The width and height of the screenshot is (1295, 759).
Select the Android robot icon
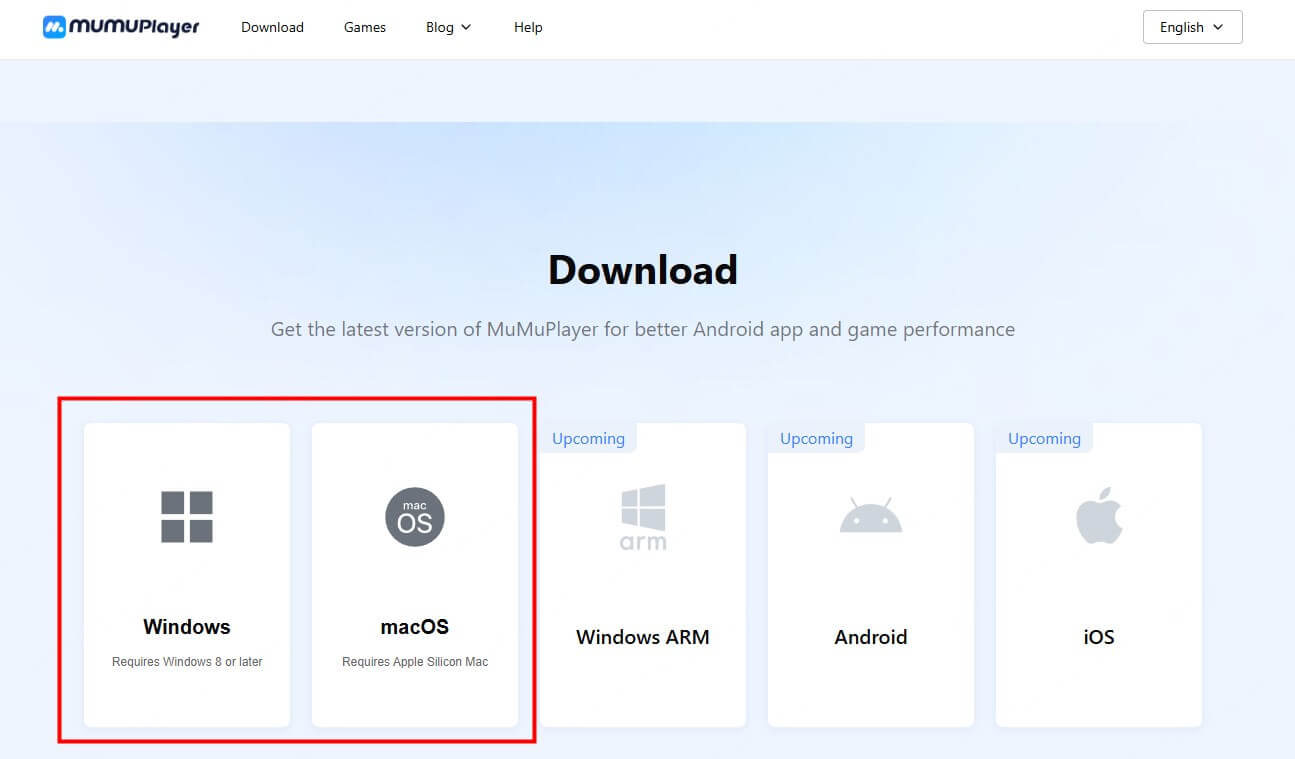870,515
